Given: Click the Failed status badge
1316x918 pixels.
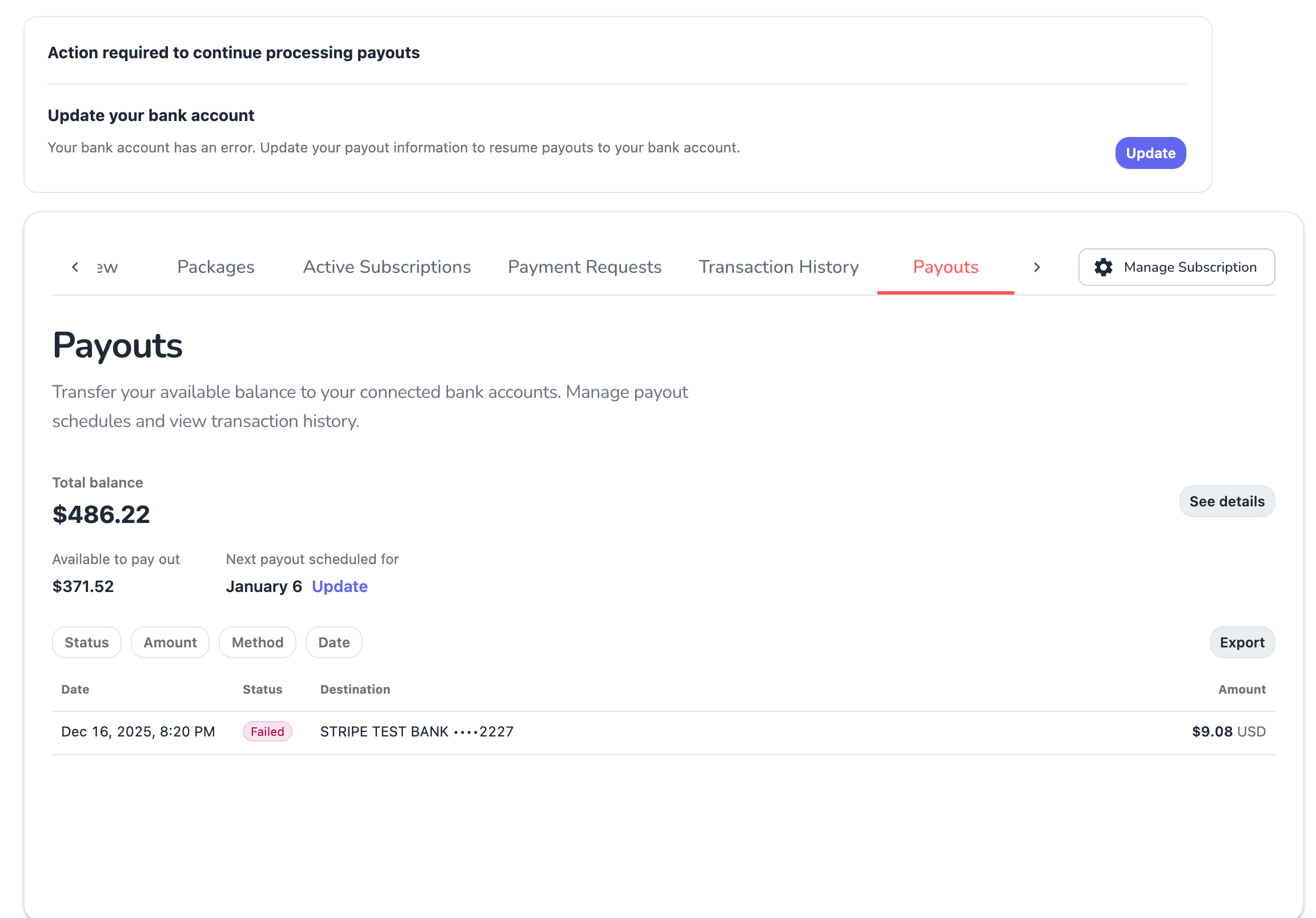Looking at the screenshot, I should coord(267,731).
